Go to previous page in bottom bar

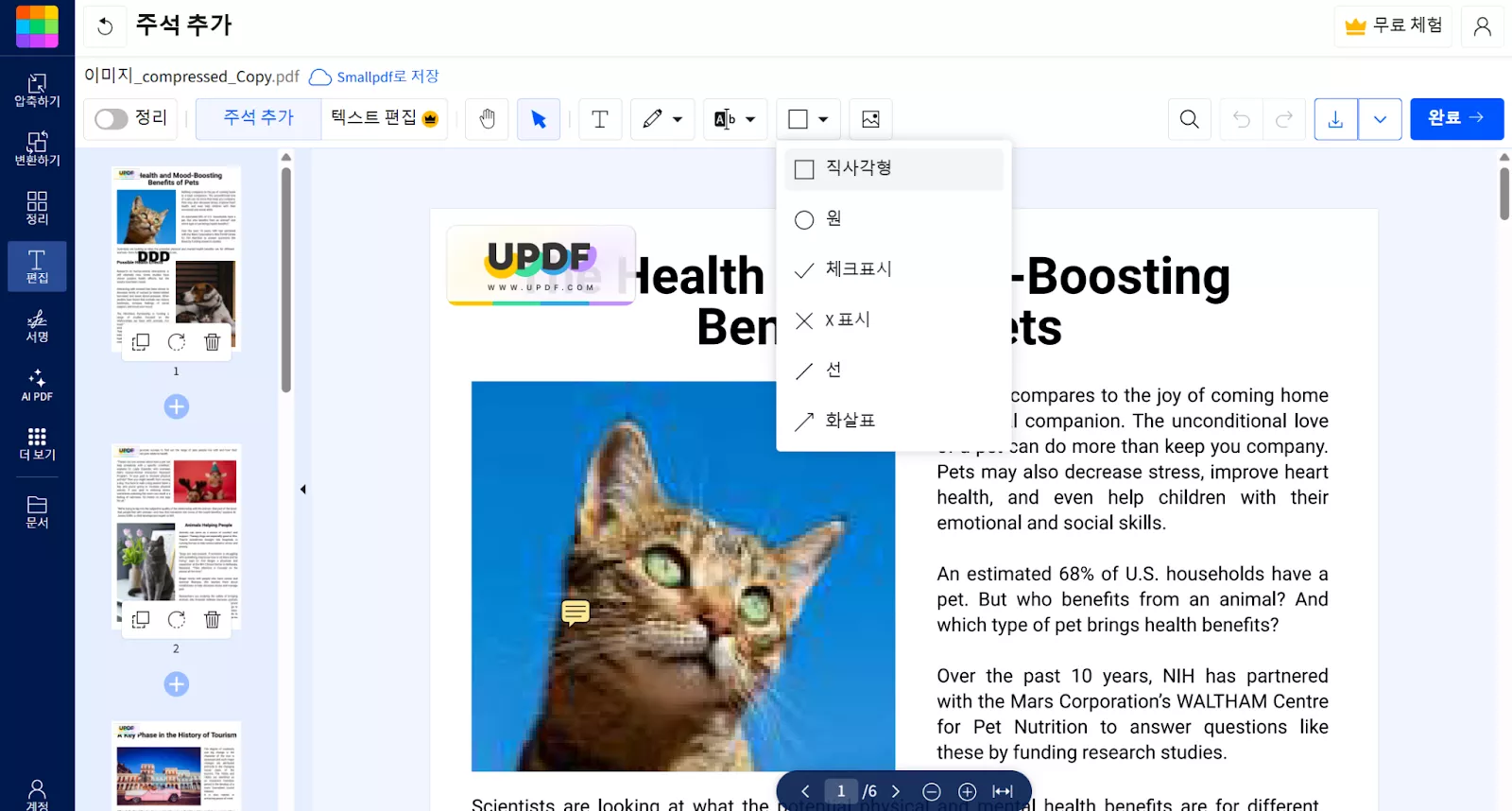pyautogui.click(x=805, y=791)
